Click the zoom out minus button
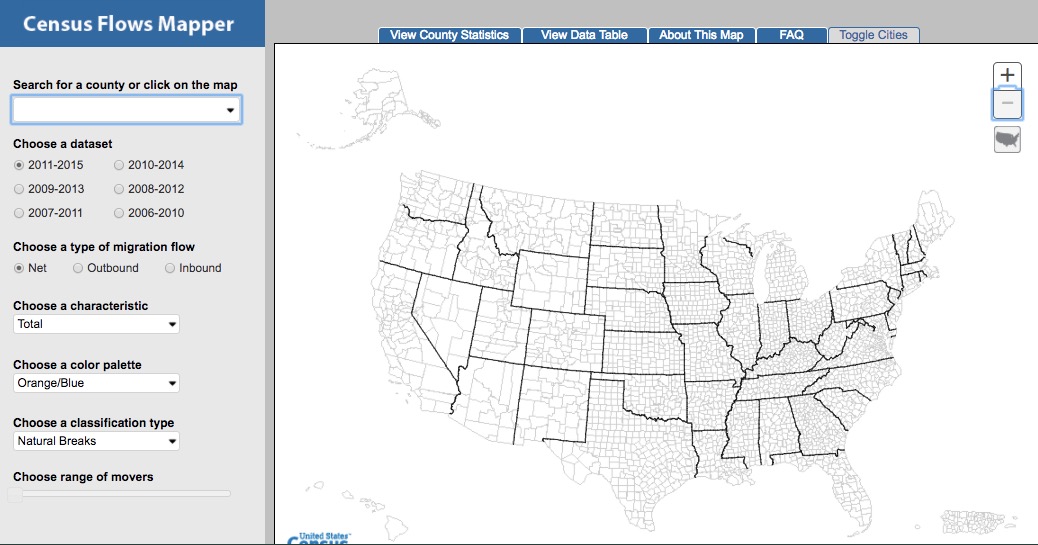1038x545 pixels. coord(1007,103)
